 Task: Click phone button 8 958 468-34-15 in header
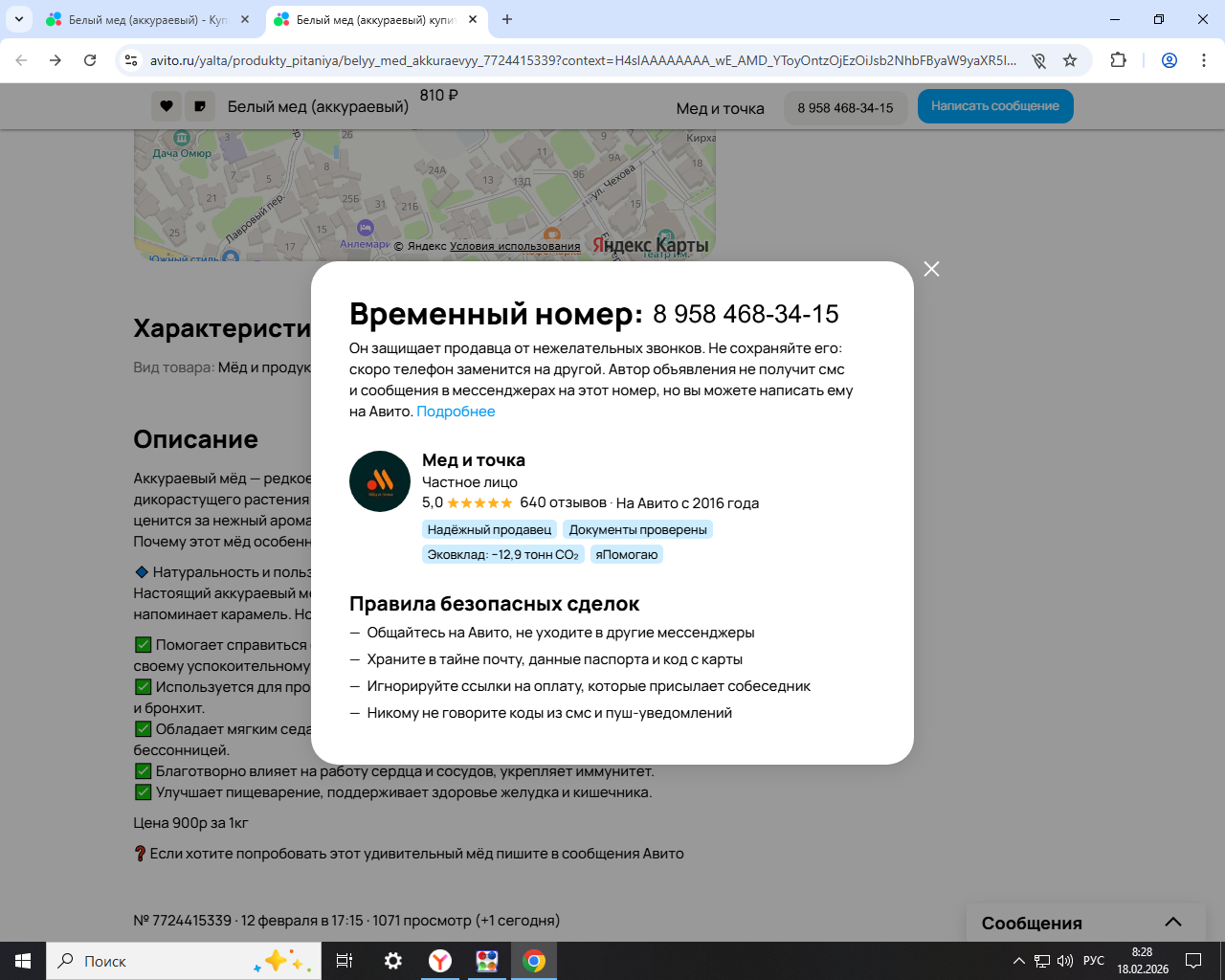click(x=845, y=107)
